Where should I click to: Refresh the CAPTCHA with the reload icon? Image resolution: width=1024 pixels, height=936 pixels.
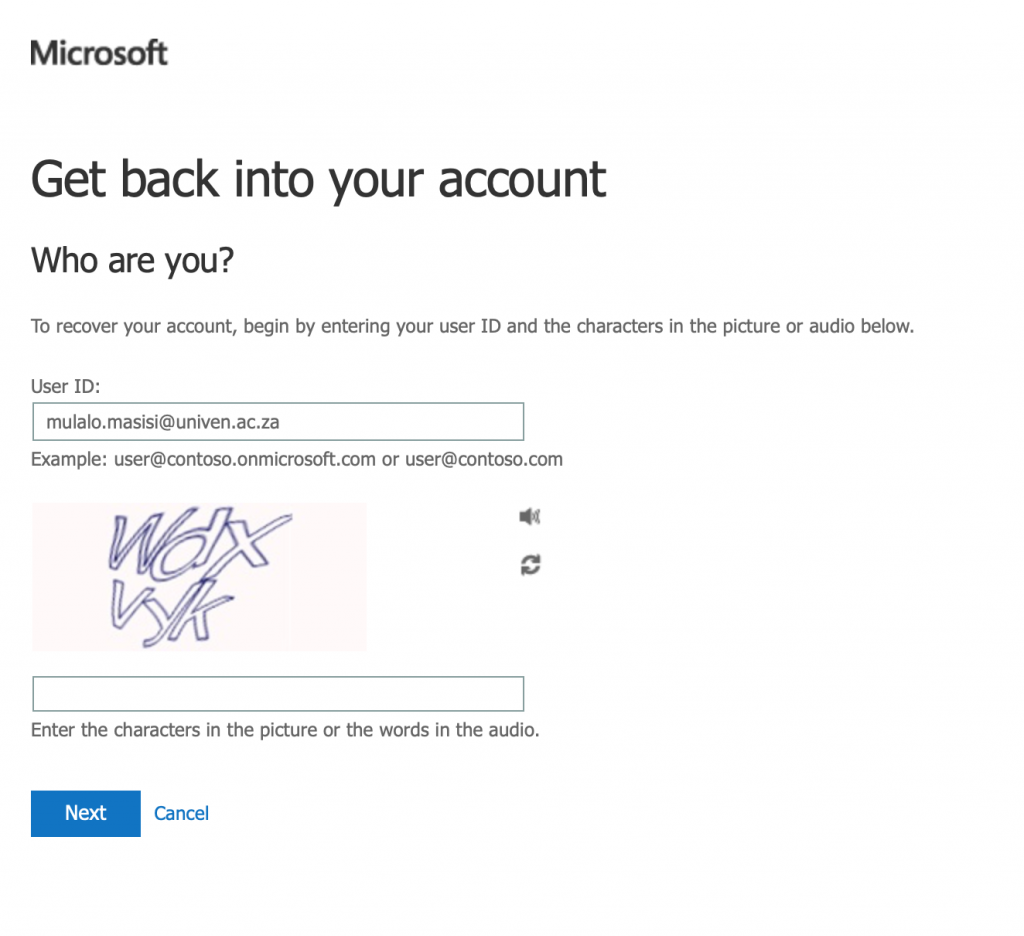click(530, 565)
